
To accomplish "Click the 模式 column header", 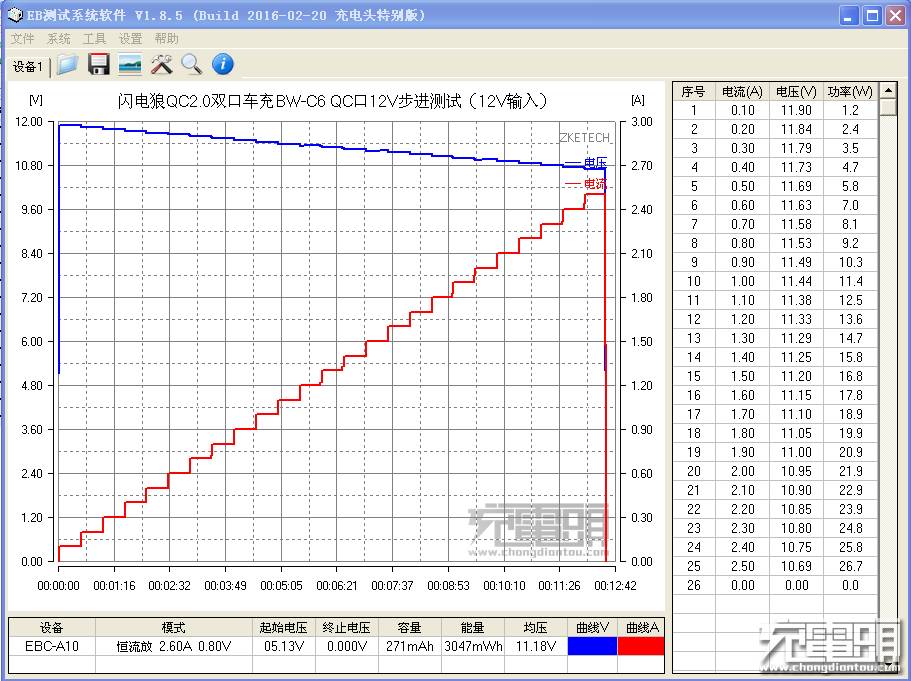I will click(x=173, y=628).
